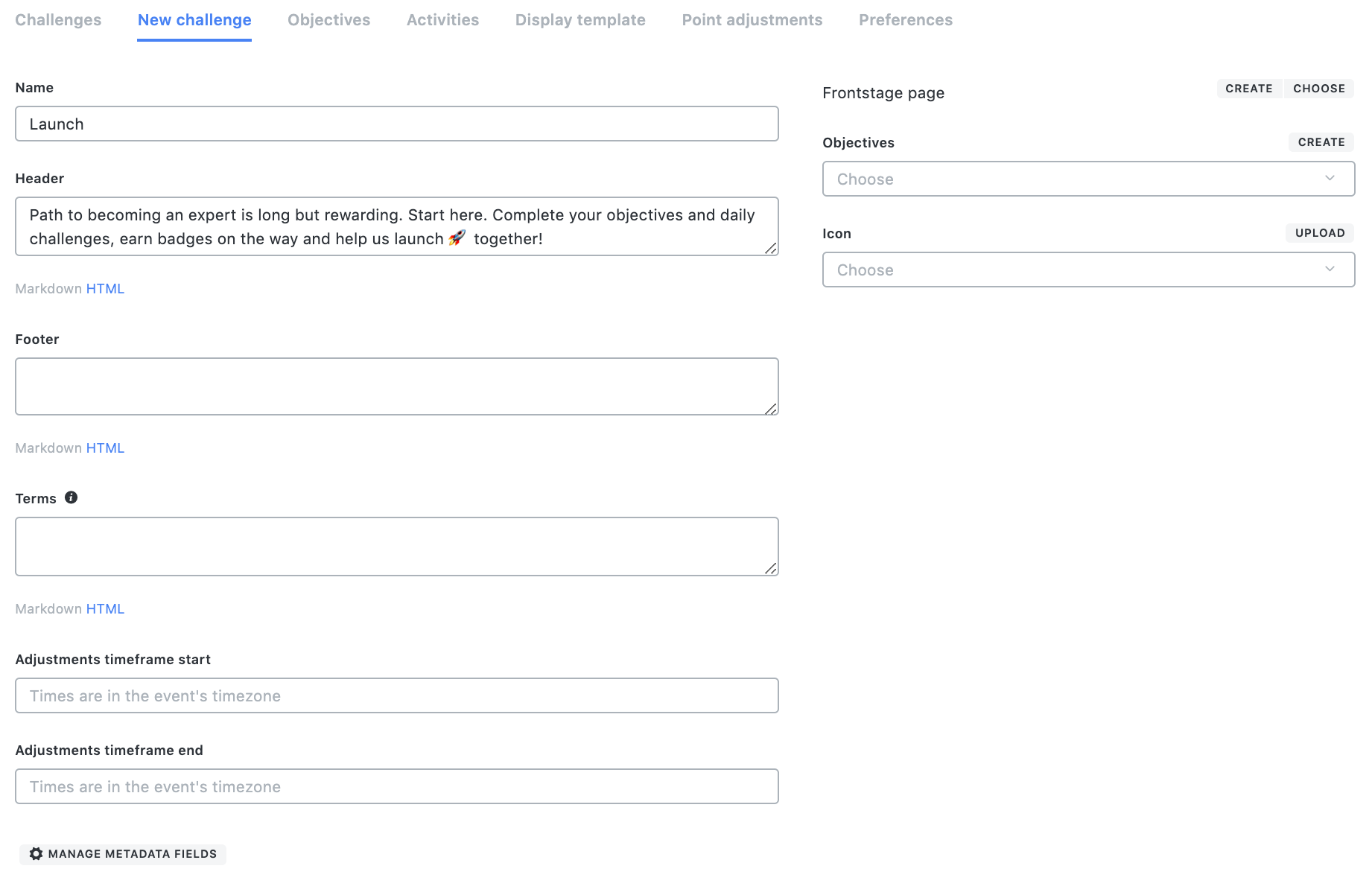Expand the Objectives dropdown chevron

point(1330,179)
